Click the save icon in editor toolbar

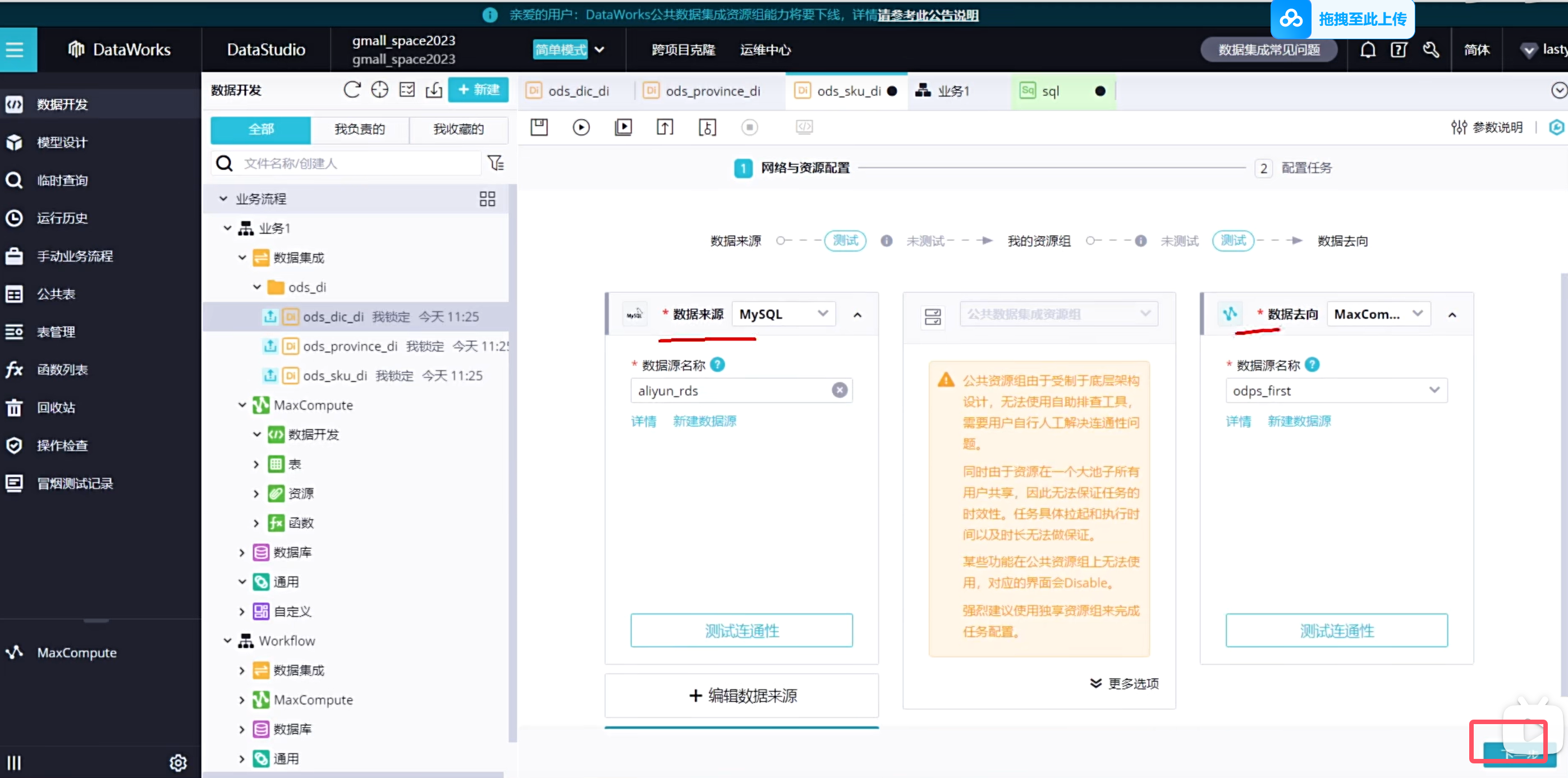click(539, 127)
